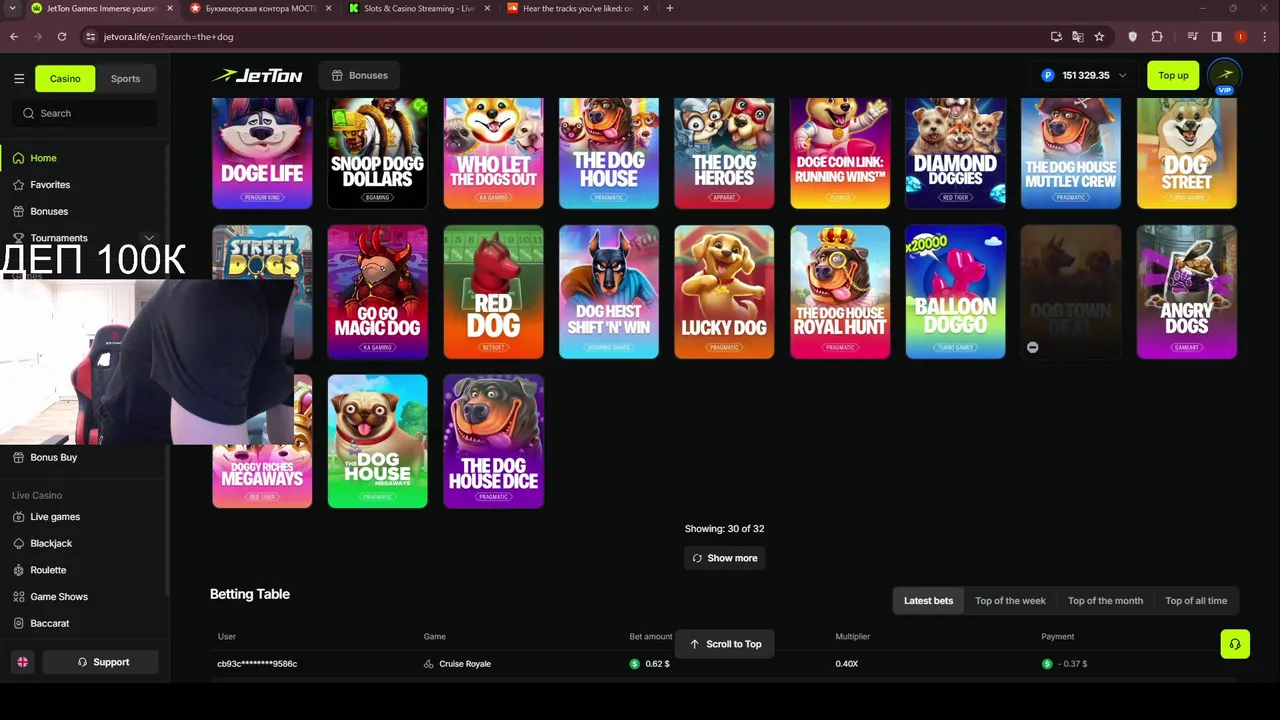Open the hamburger sidebar menu

(x=19, y=78)
